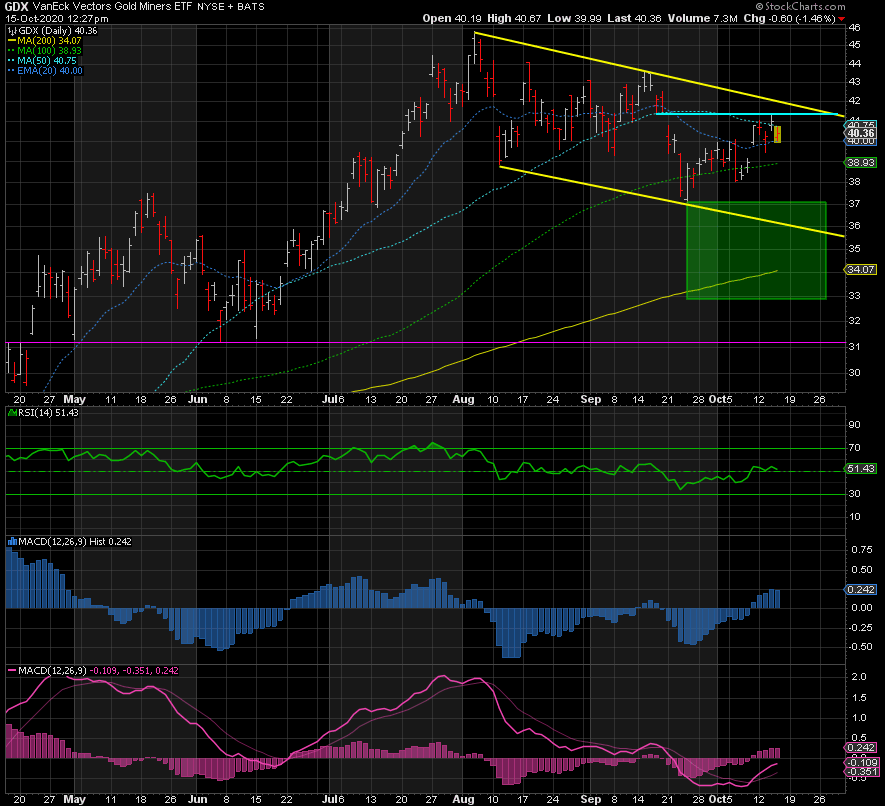Click the High 40.67 value
This screenshot has width=885, height=806.
514,19
